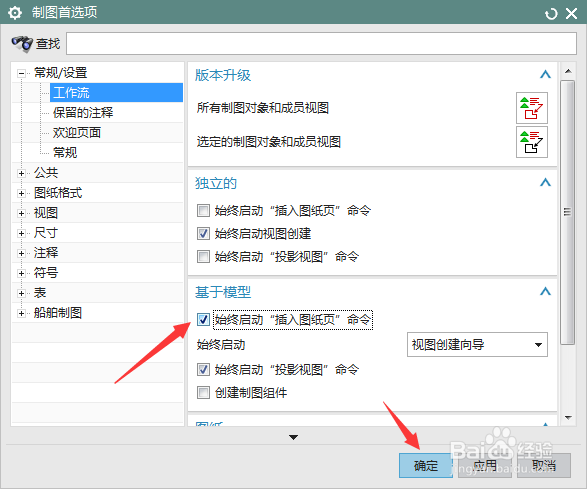Select 图纸格式 tree item label
The image size is (587, 489).
click(58, 193)
